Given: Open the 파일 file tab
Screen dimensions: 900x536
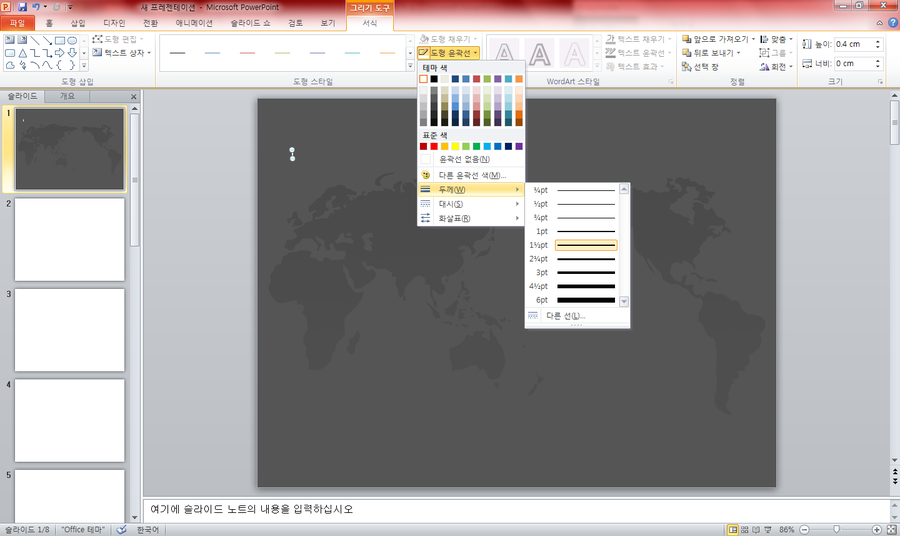Looking at the screenshot, I should pyautogui.click(x=17, y=23).
